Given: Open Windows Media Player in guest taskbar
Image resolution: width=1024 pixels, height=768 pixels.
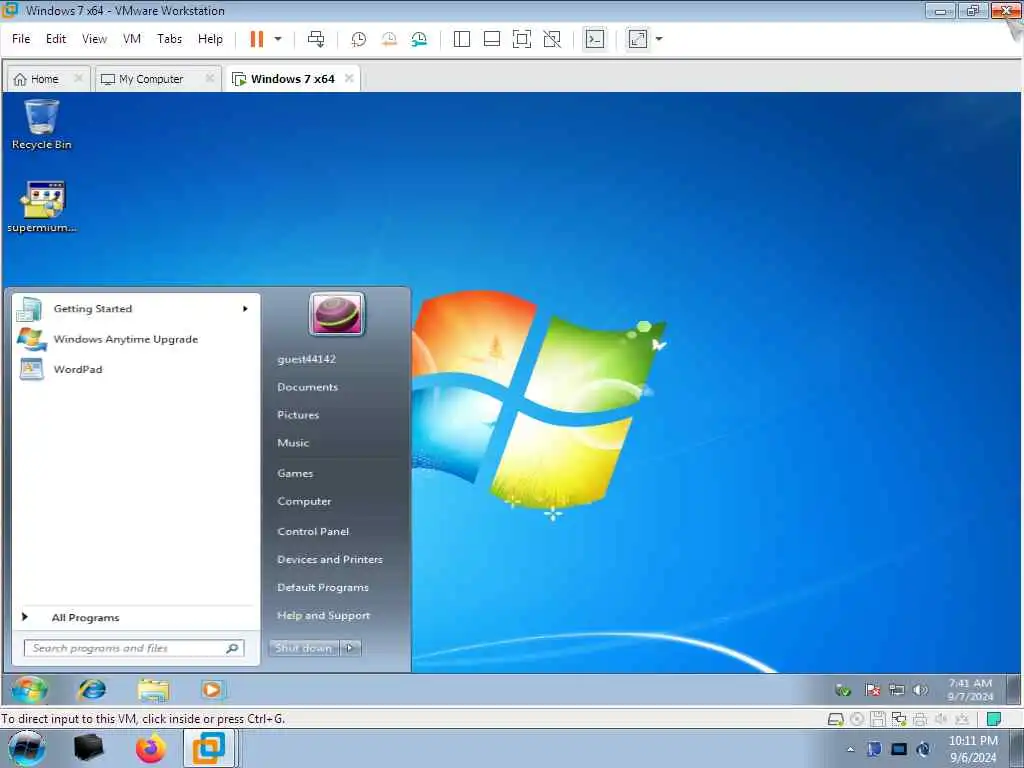Looking at the screenshot, I should pyautogui.click(x=212, y=690).
